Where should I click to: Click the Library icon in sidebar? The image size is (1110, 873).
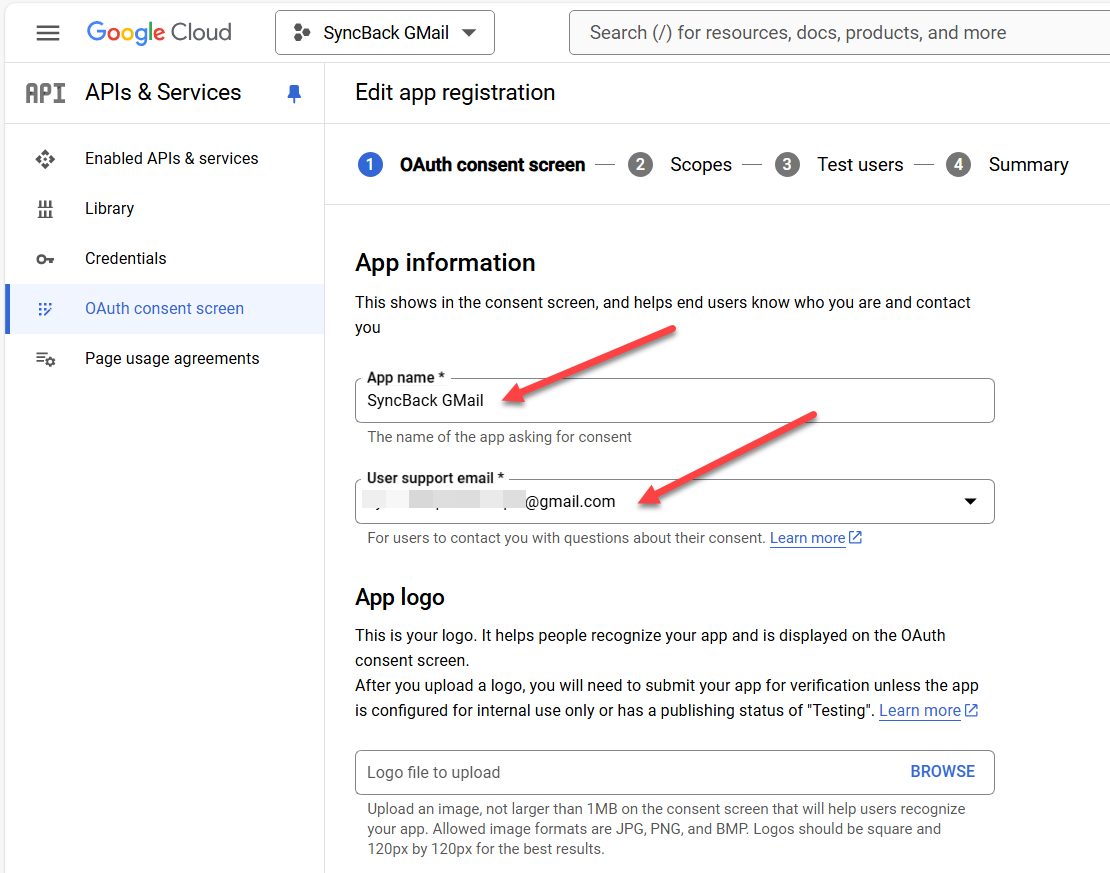(45, 209)
